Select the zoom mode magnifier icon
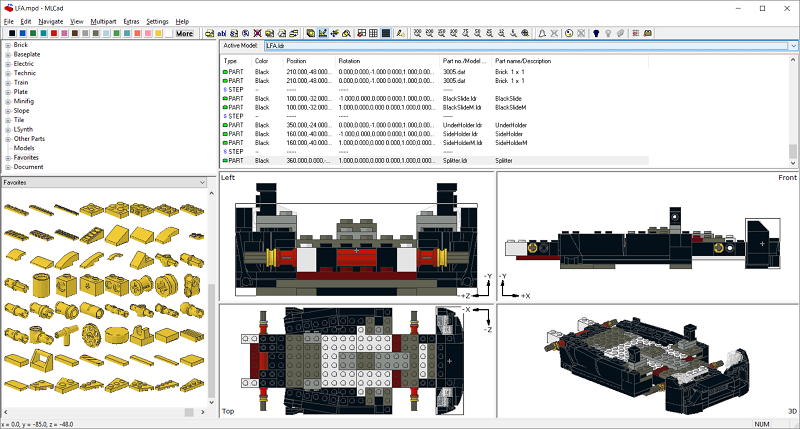The height and width of the screenshot is (429, 800). coord(346,33)
